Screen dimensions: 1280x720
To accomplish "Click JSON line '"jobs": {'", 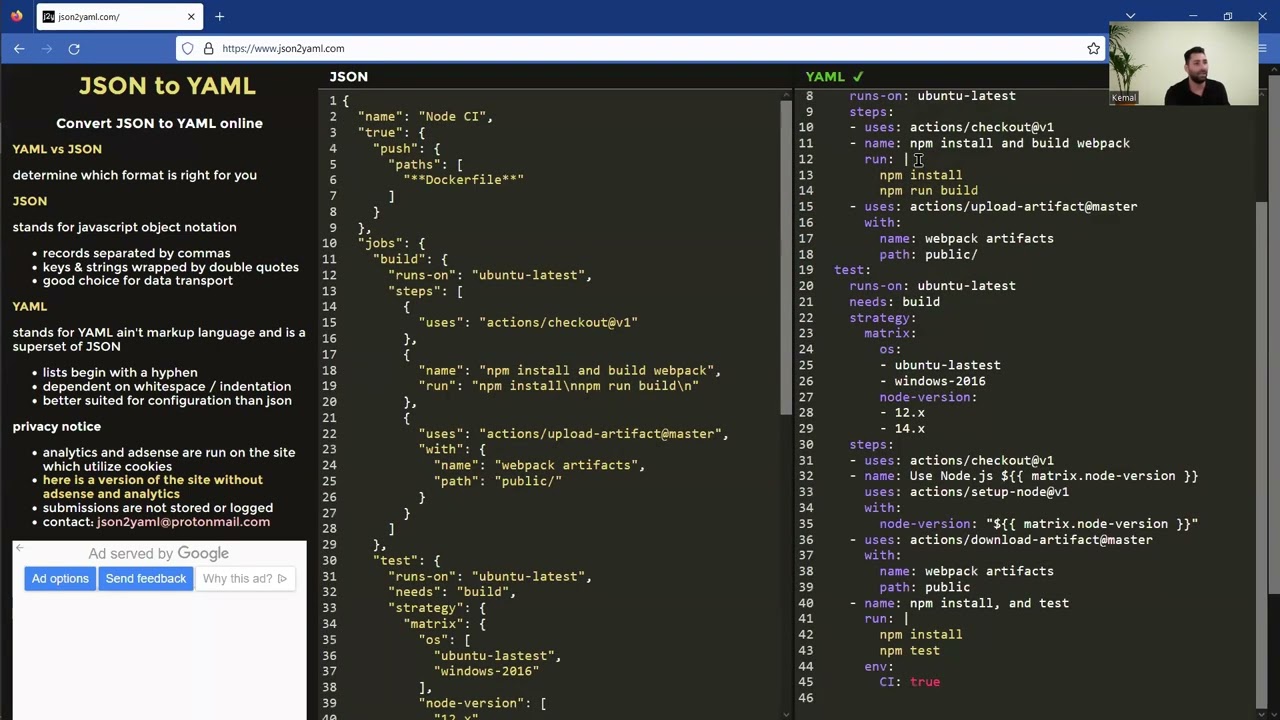I will (391, 243).
